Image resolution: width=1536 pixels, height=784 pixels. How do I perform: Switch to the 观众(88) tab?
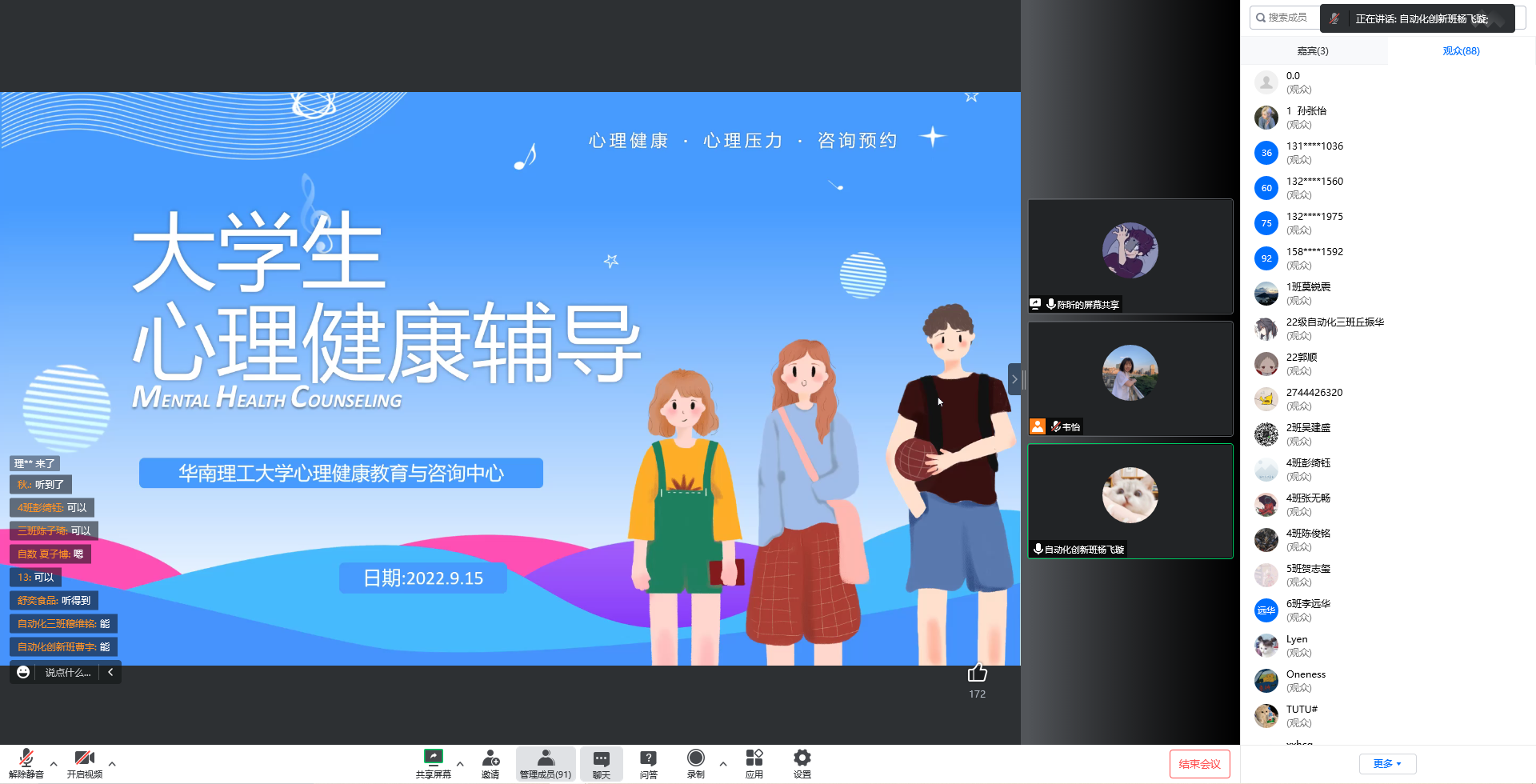(x=1461, y=51)
